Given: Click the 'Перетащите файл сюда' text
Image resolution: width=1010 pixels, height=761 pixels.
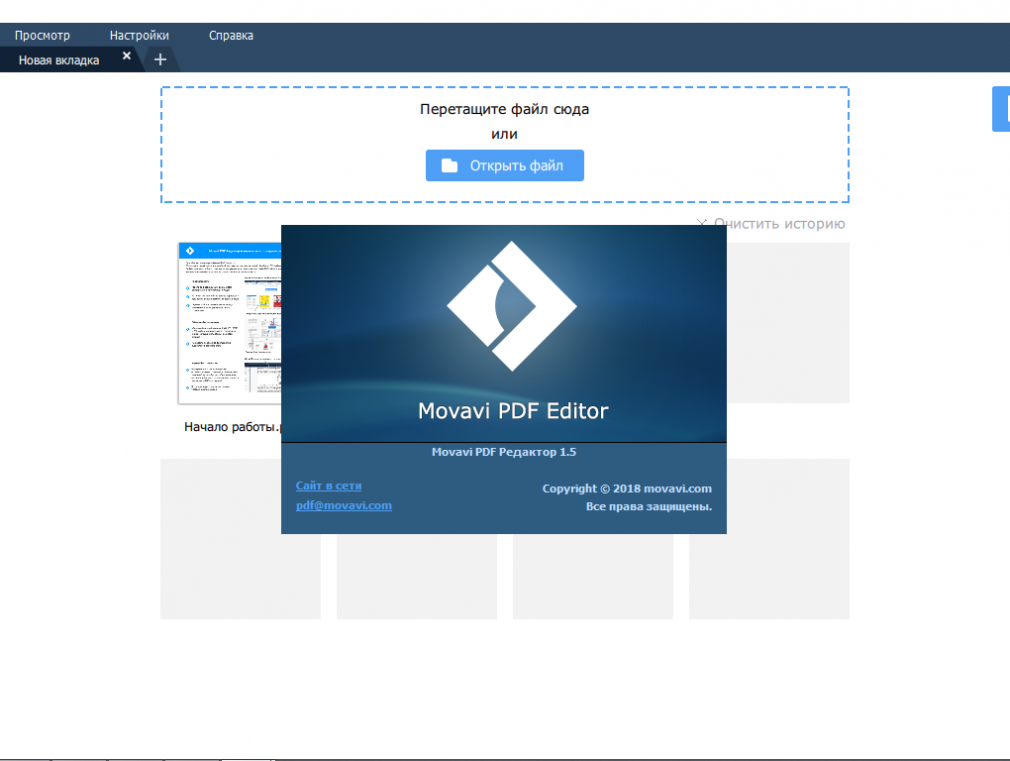Looking at the screenshot, I should click(504, 109).
